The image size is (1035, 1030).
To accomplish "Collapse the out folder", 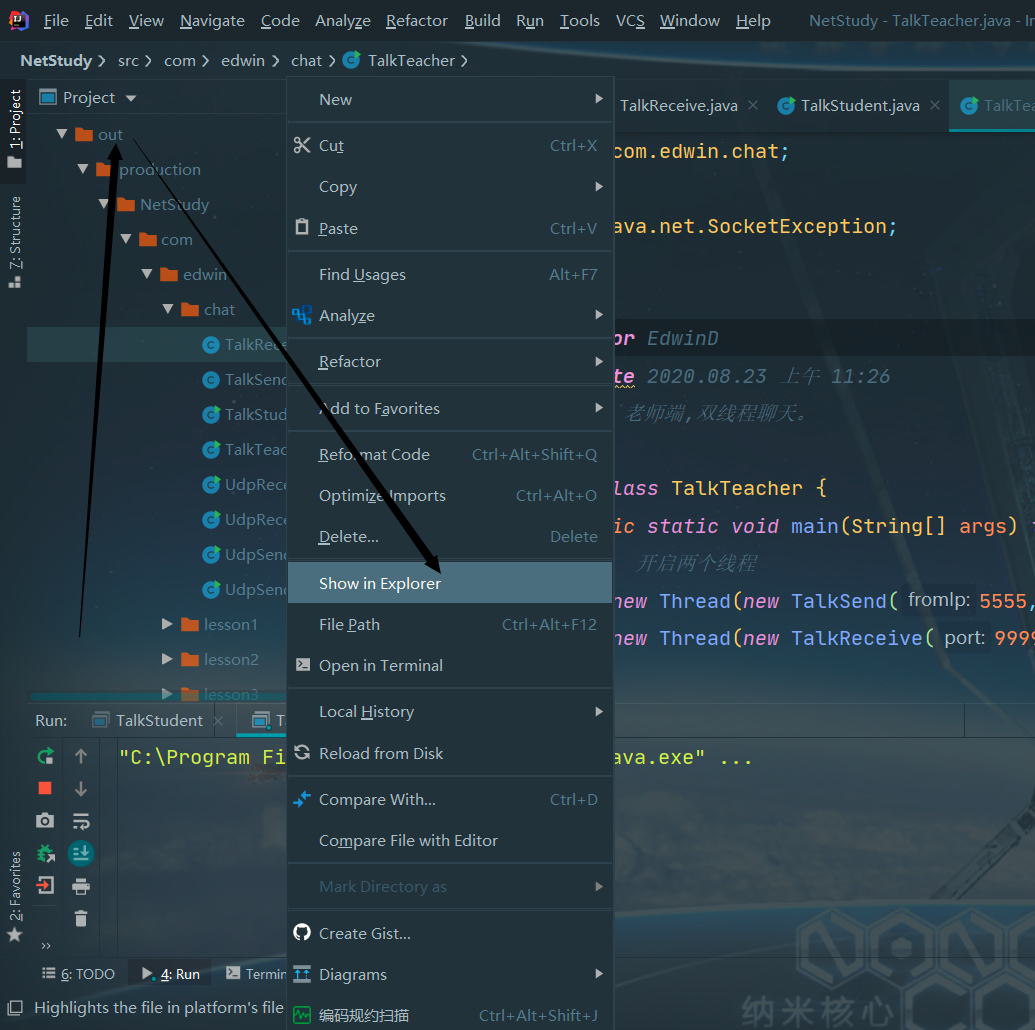I will click(62, 134).
